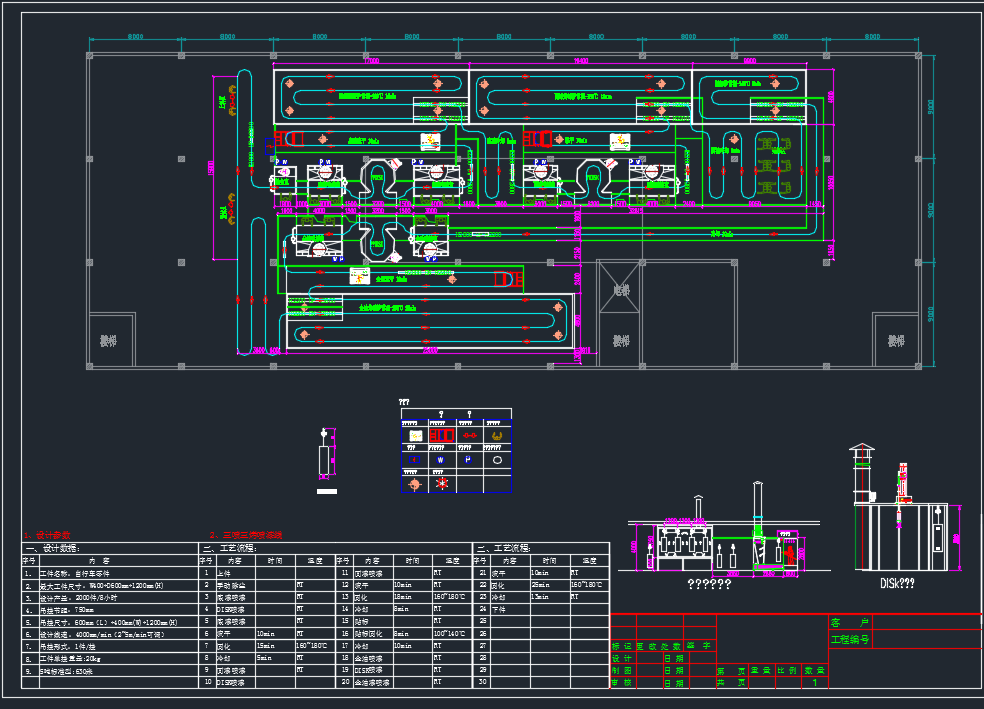Click the 15400 dimension above the plan

581,61
